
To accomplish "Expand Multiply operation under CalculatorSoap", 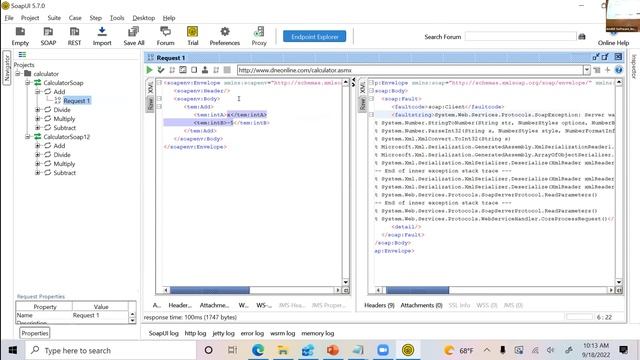I will (38, 118).
